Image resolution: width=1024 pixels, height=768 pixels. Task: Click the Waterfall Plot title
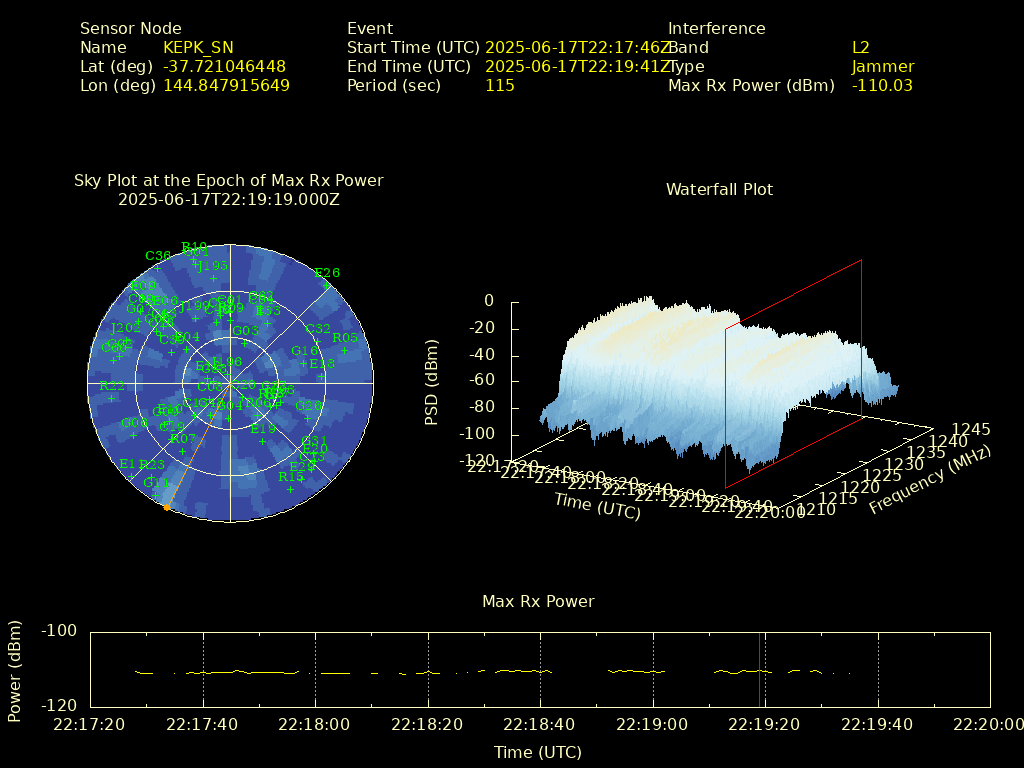(719, 189)
